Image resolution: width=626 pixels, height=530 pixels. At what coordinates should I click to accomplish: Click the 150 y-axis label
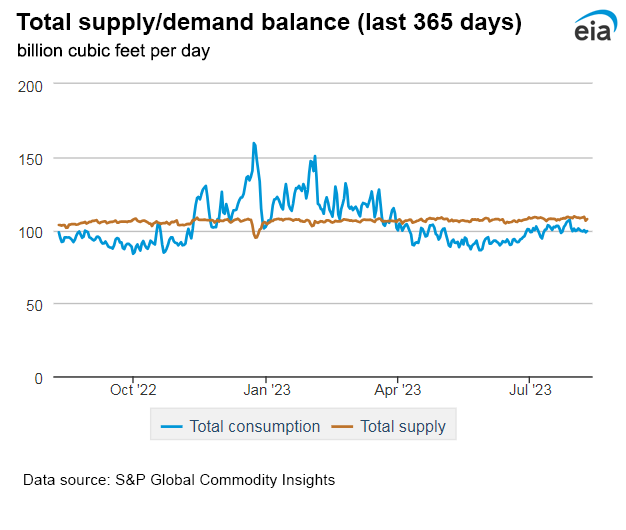(30, 160)
